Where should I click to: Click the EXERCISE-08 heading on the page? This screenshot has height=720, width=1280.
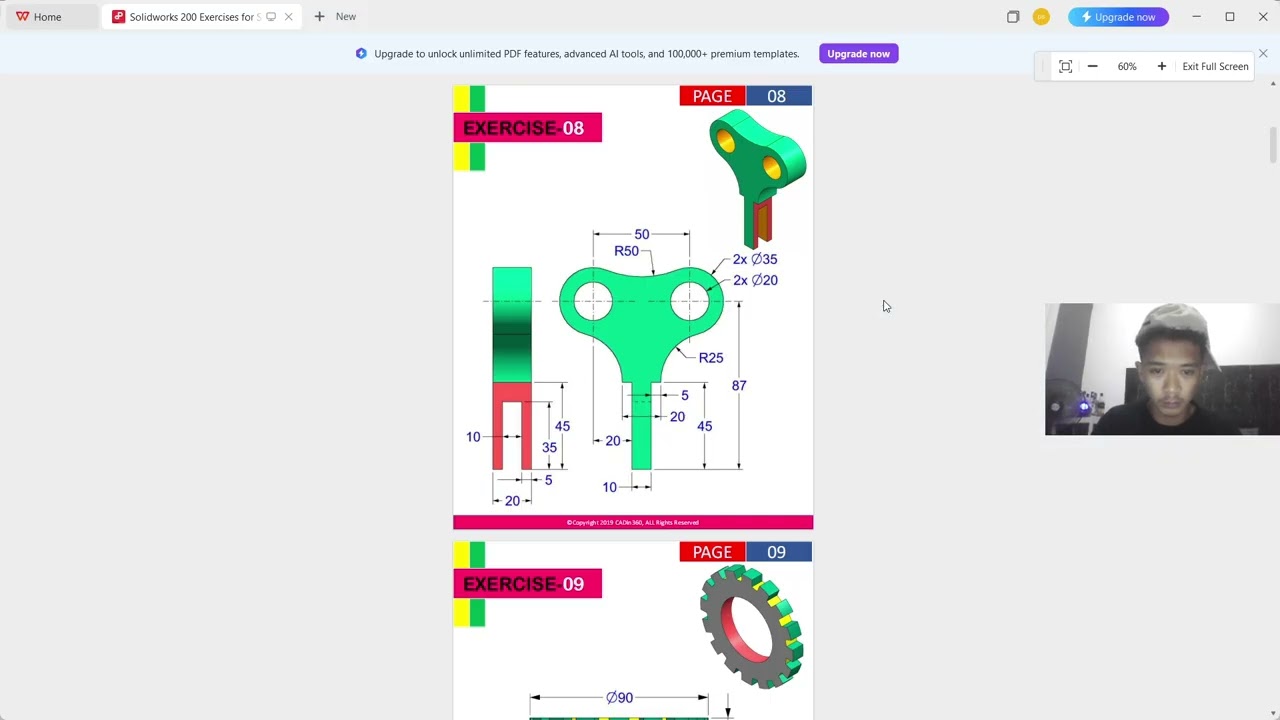point(527,128)
